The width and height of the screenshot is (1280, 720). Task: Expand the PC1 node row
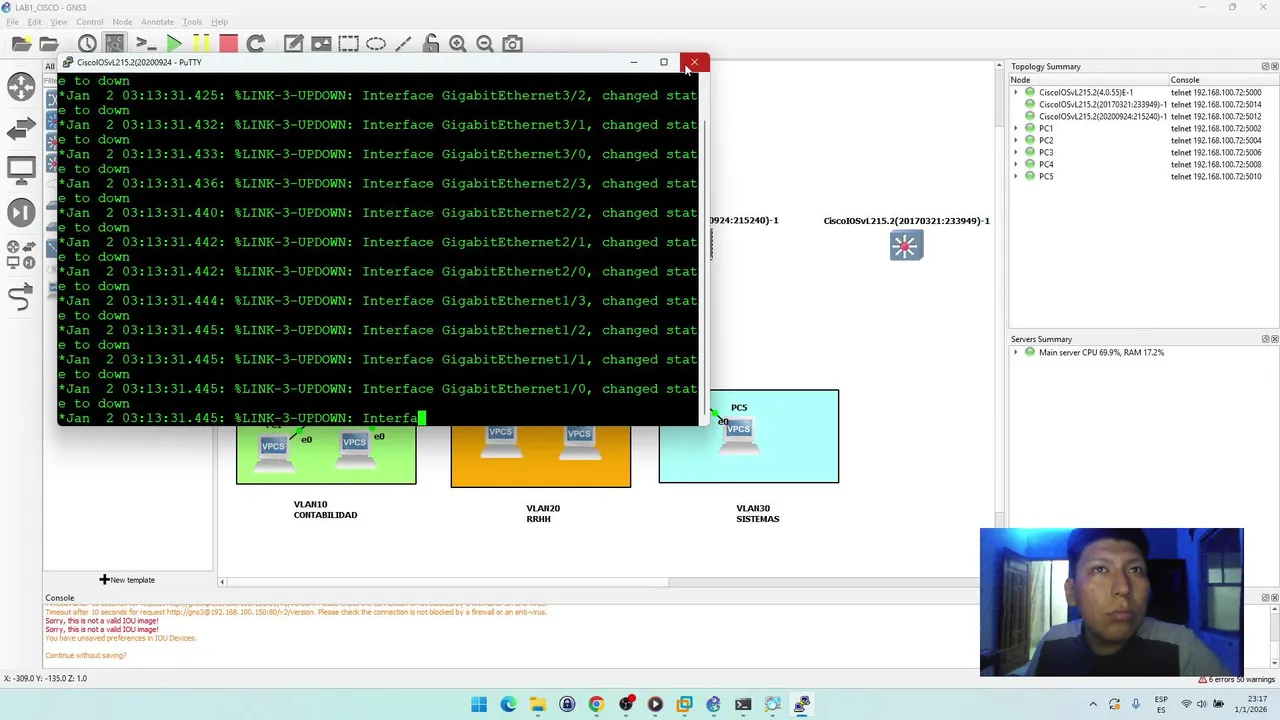point(1016,128)
